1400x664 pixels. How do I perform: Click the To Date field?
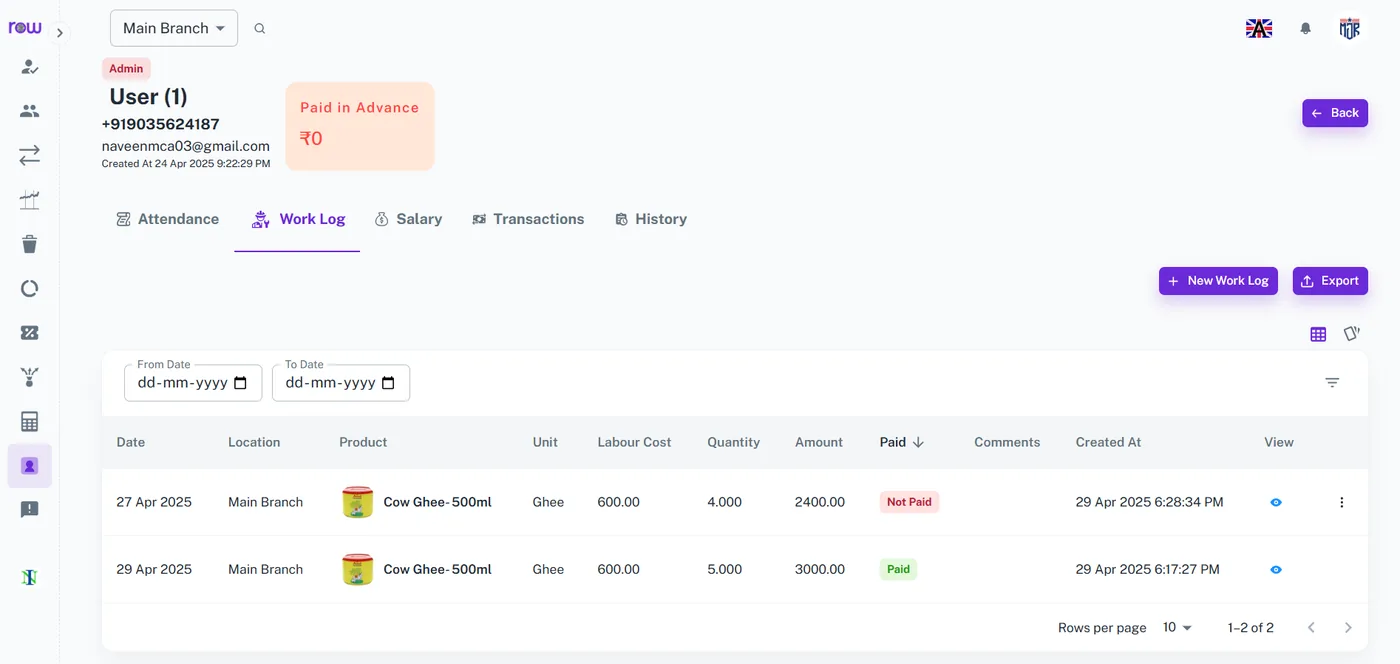(x=341, y=383)
